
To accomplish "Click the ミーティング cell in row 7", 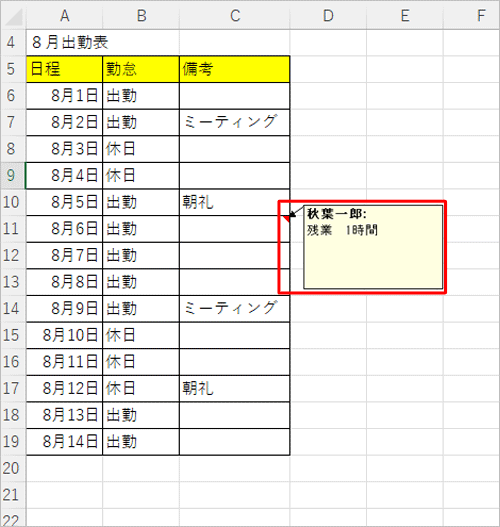I will coord(235,122).
